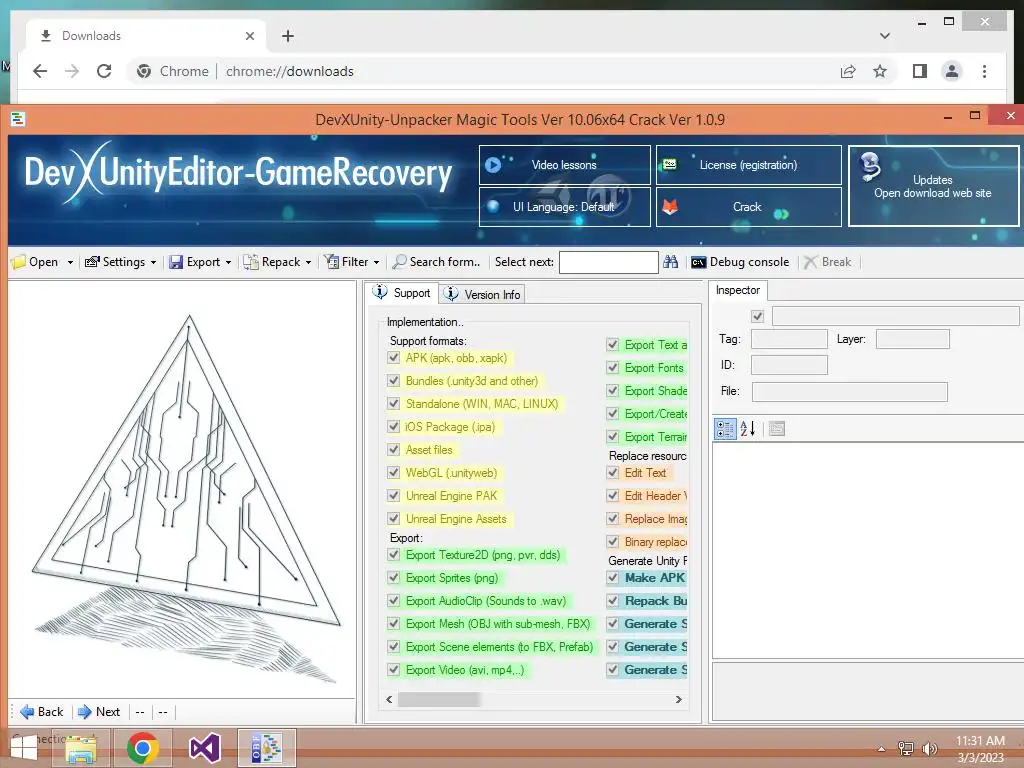Screen dimensions: 1024x768
Task: Expand the Export dropdown menu
Action: [x=228, y=263]
